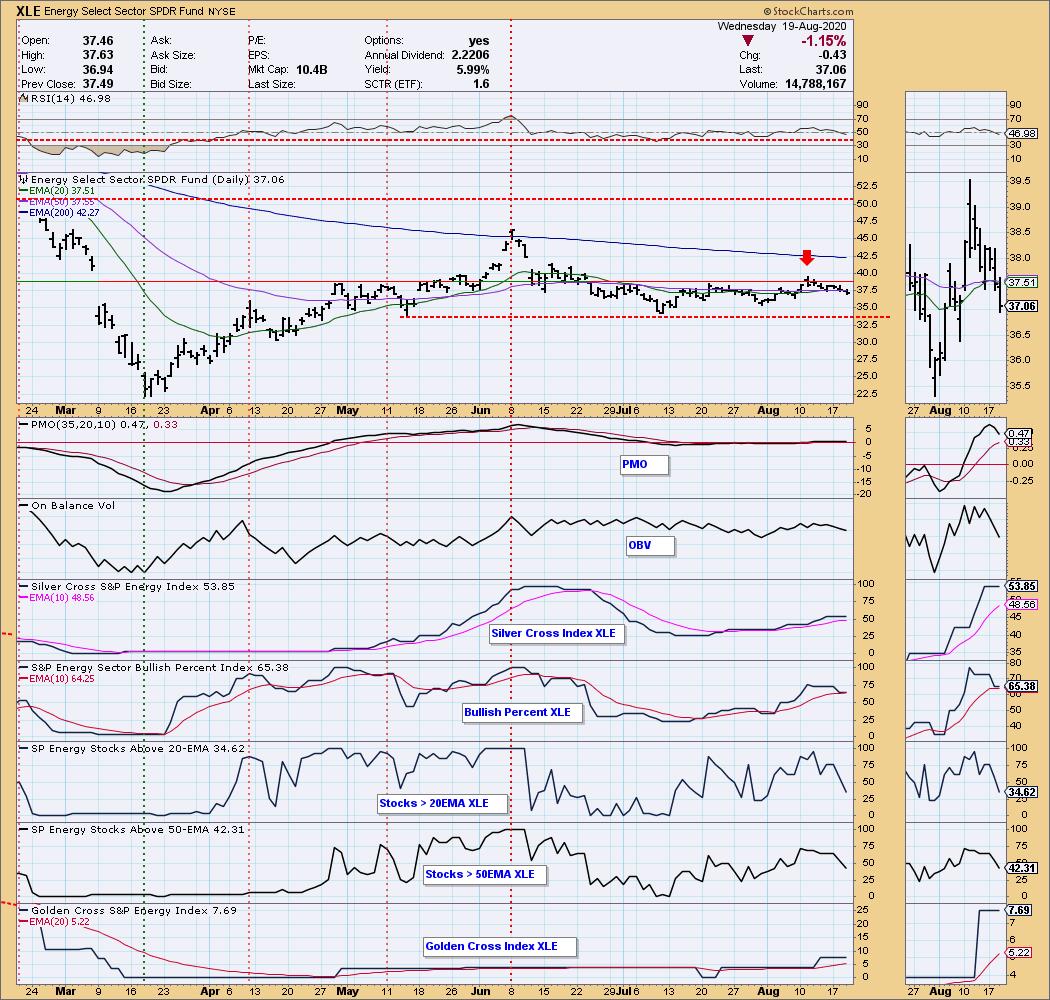The height and width of the screenshot is (1000, 1050).
Task: Click the Options 'yes' value
Action: coord(479,41)
